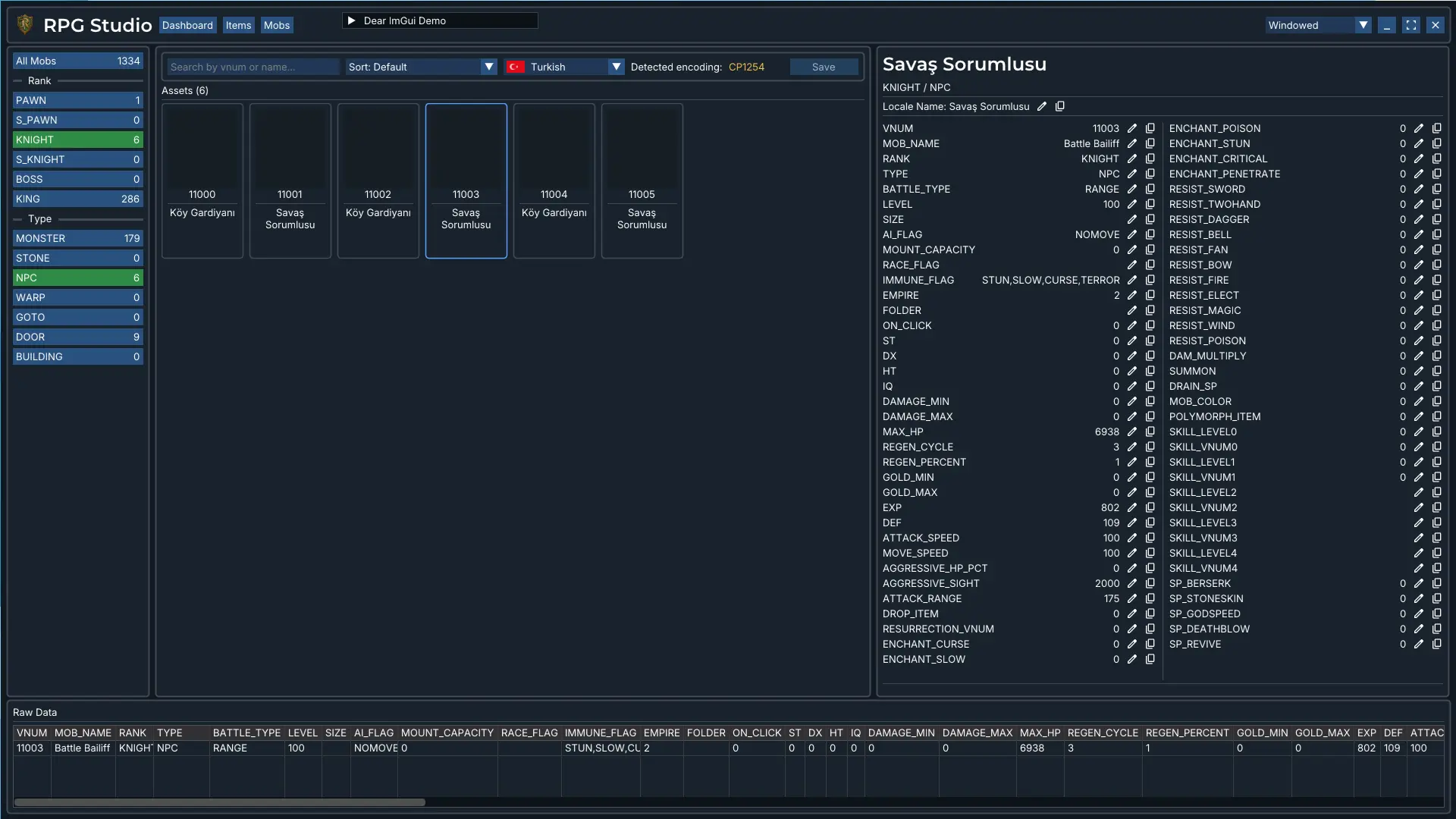1456x819 pixels.
Task: Click the edit pencil for VNUM
Action: click(x=1132, y=128)
